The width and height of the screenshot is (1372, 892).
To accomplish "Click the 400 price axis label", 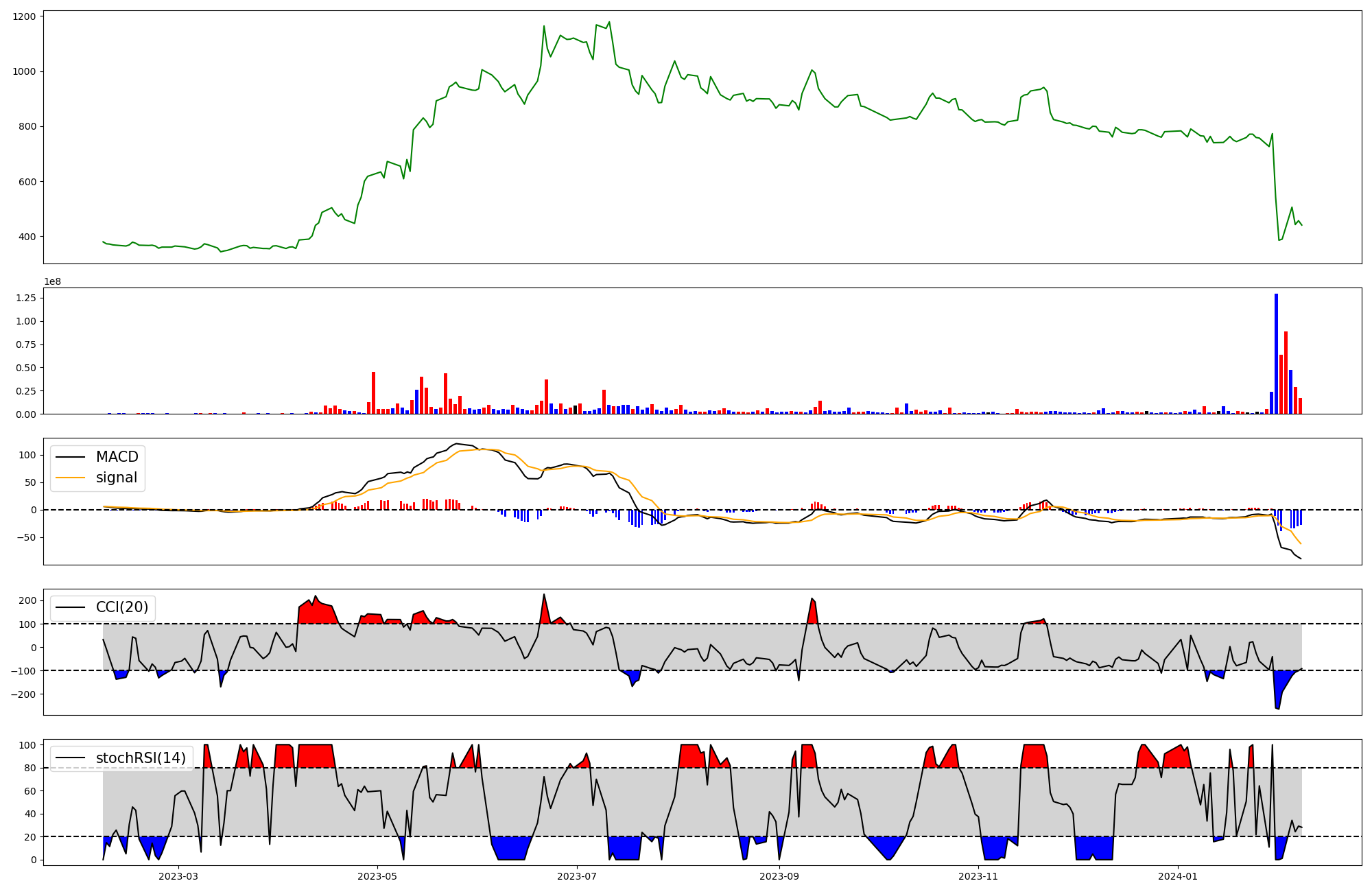I will [28, 237].
